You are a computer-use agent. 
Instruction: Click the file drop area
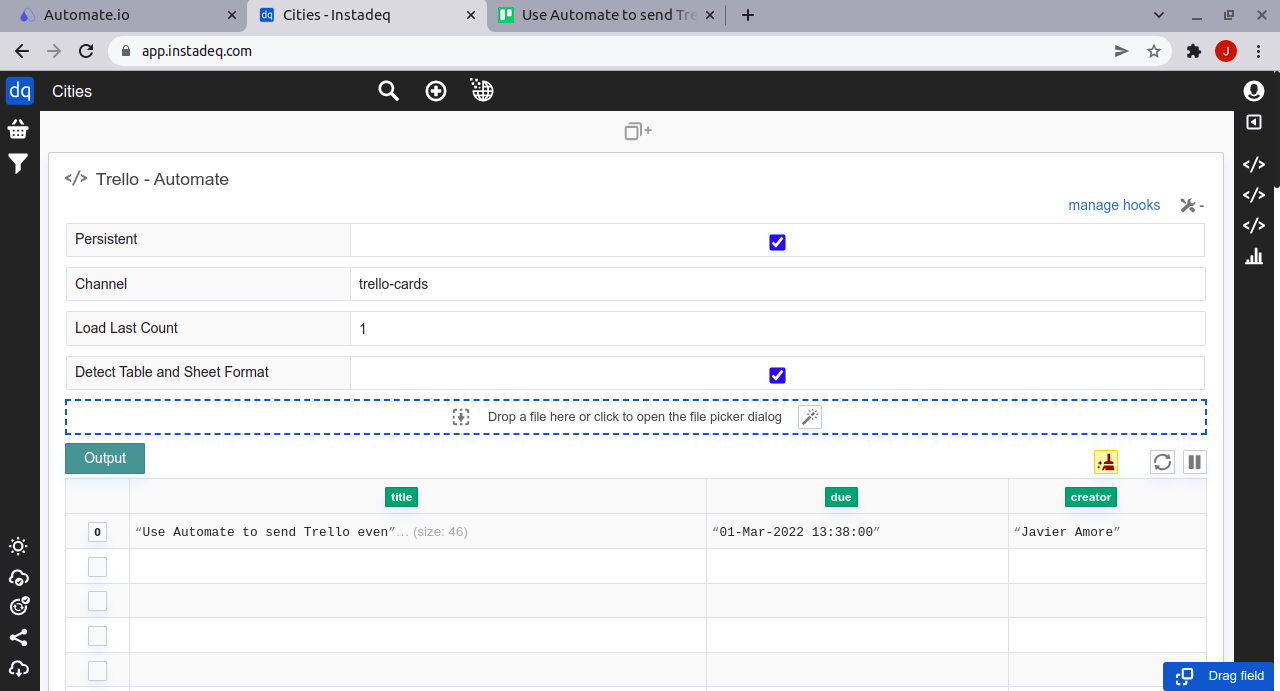(x=636, y=417)
